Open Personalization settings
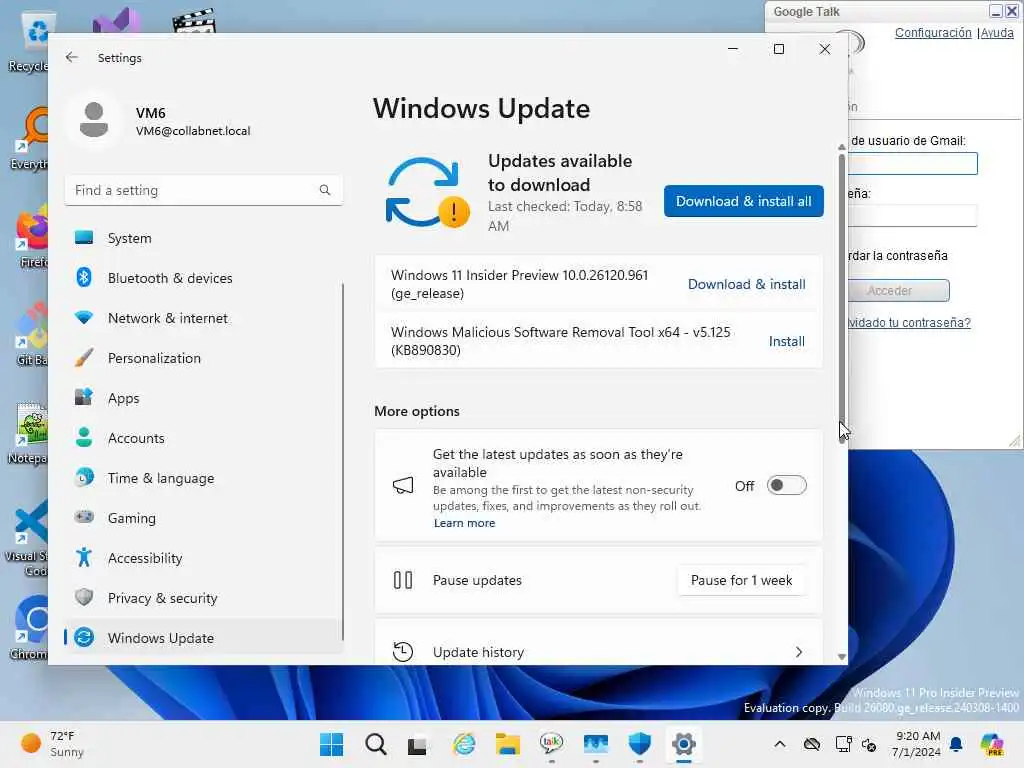This screenshot has height=768, width=1024. pyautogui.click(x=203, y=358)
